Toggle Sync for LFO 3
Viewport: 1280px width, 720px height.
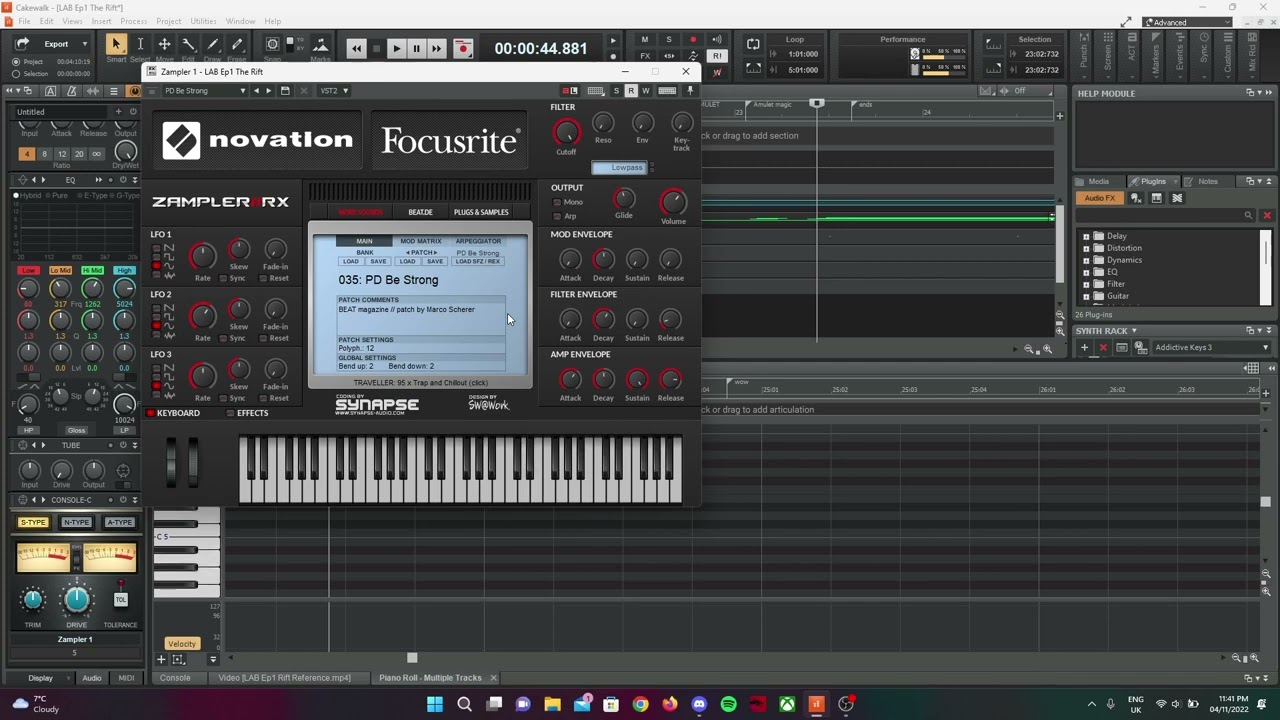tap(223, 398)
